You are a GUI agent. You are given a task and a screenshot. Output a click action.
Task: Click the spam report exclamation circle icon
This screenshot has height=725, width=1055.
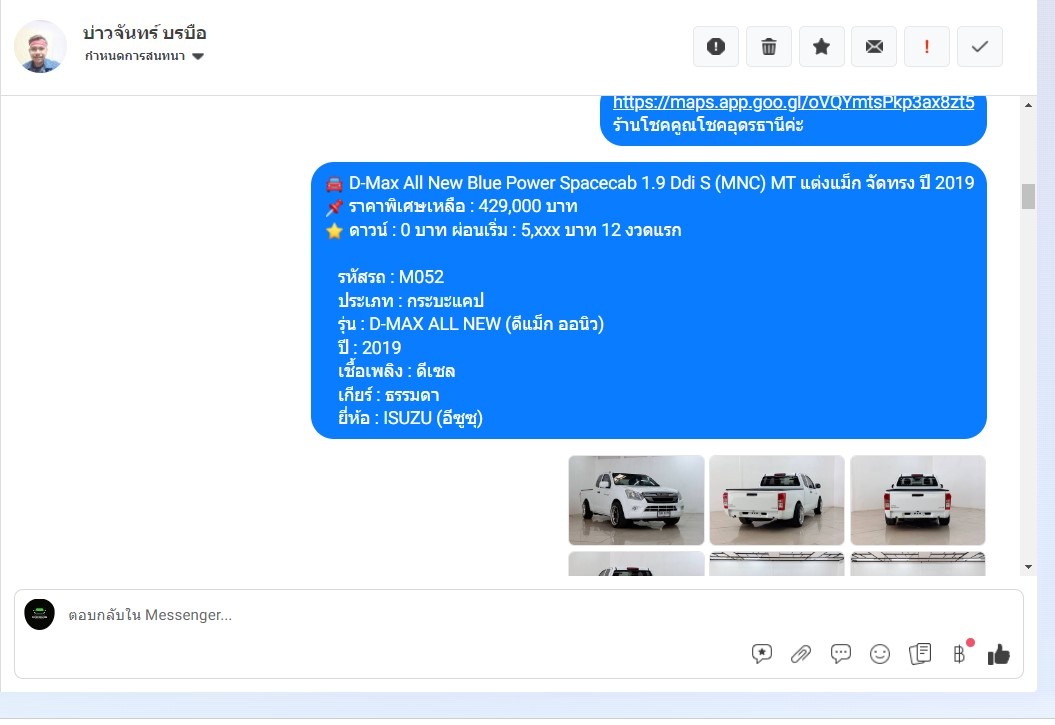(x=716, y=46)
